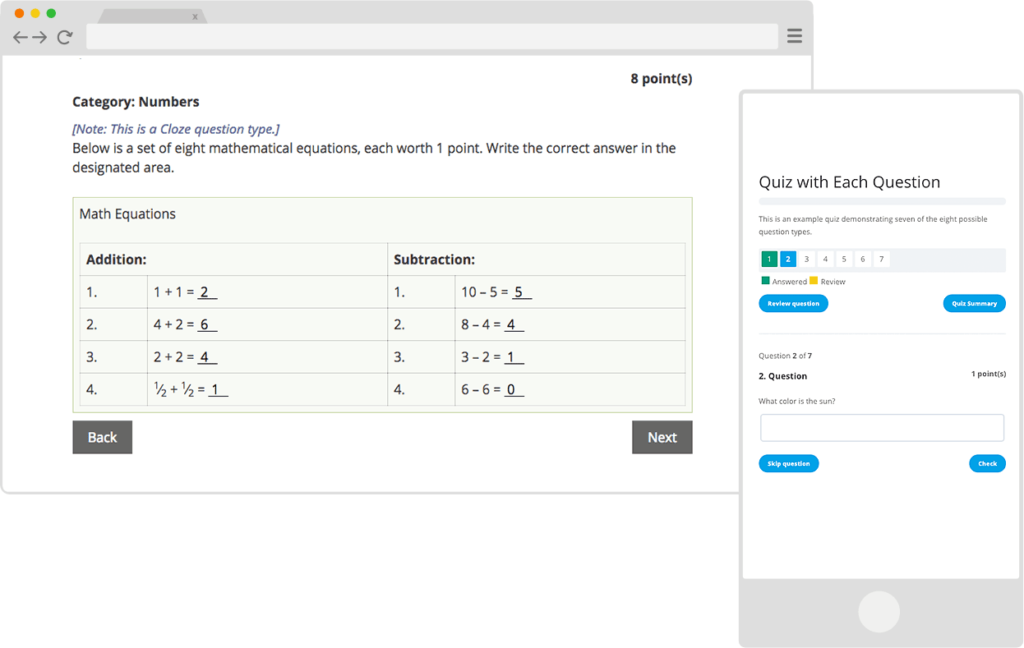Select question 5 in the navigator
The image size is (1024, 648).
(x=844, y=259)
